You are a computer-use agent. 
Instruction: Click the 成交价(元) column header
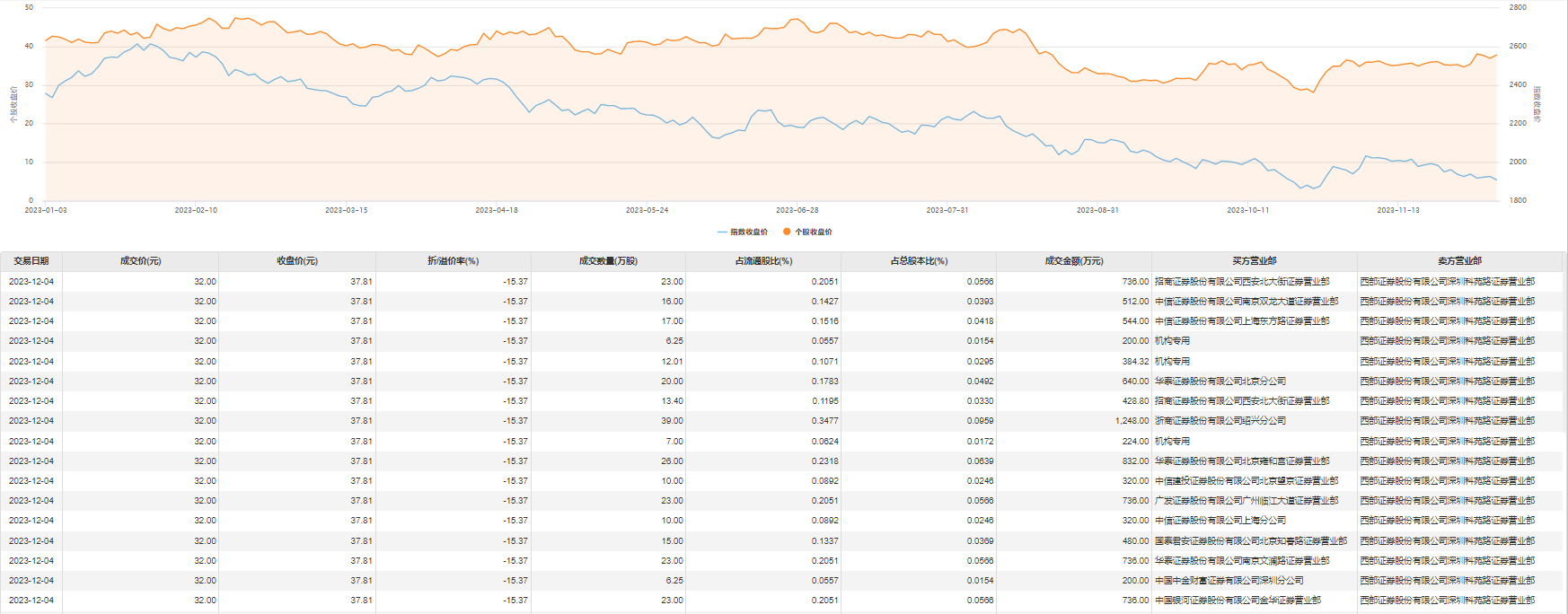pos(140,261)
